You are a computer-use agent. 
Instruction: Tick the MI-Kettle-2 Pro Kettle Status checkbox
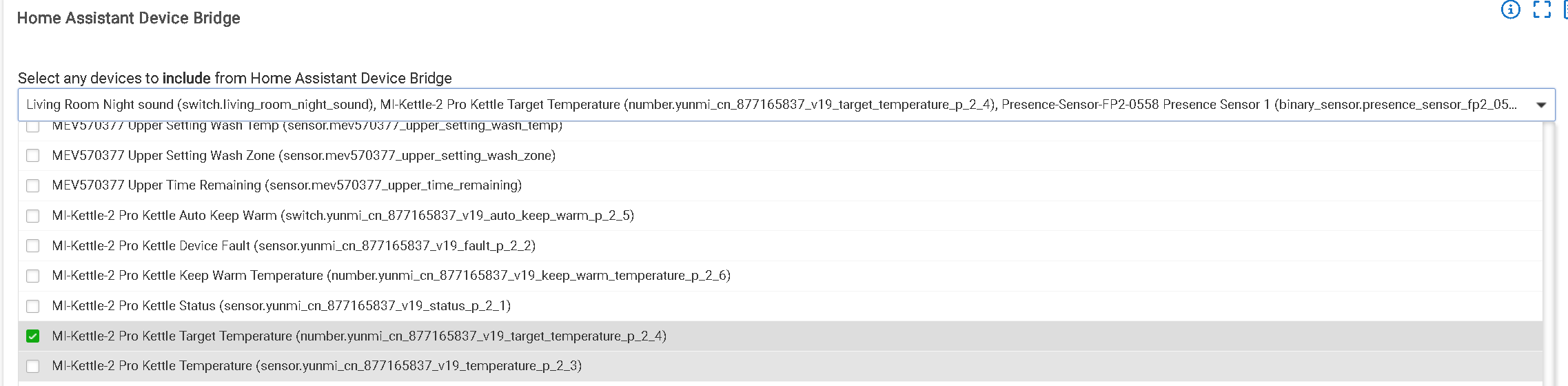click(x=32, y=306)
